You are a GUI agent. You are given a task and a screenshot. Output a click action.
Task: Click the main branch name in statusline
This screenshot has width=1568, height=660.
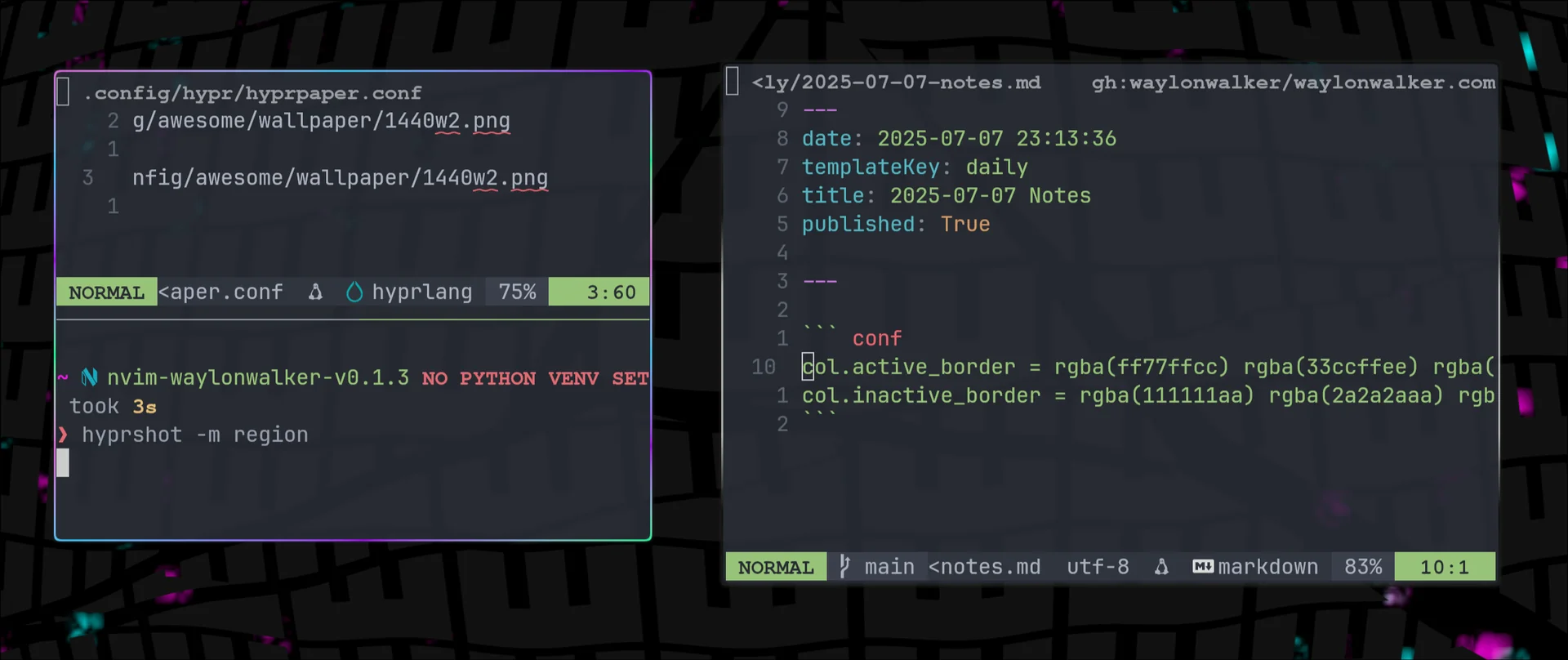click(x=889, y=567)
